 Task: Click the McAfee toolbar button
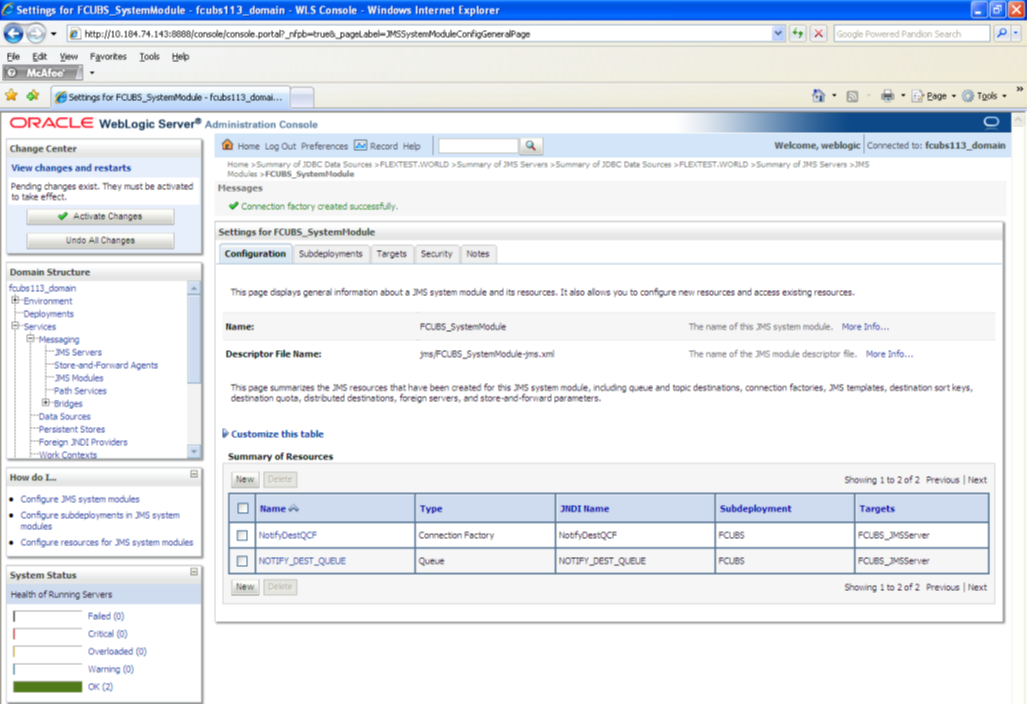43,73
